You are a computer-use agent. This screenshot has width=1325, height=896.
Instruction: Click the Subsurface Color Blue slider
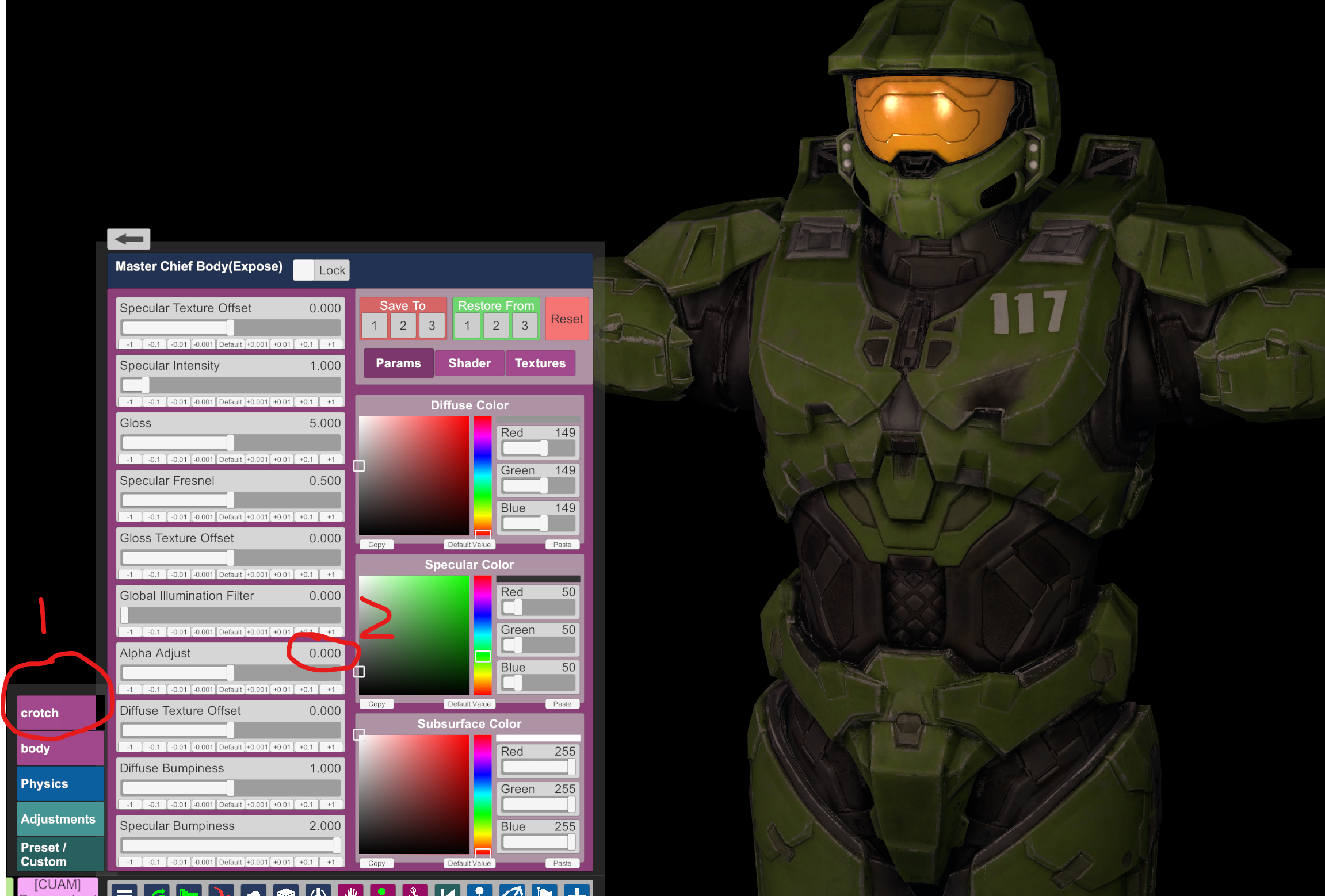538,842
